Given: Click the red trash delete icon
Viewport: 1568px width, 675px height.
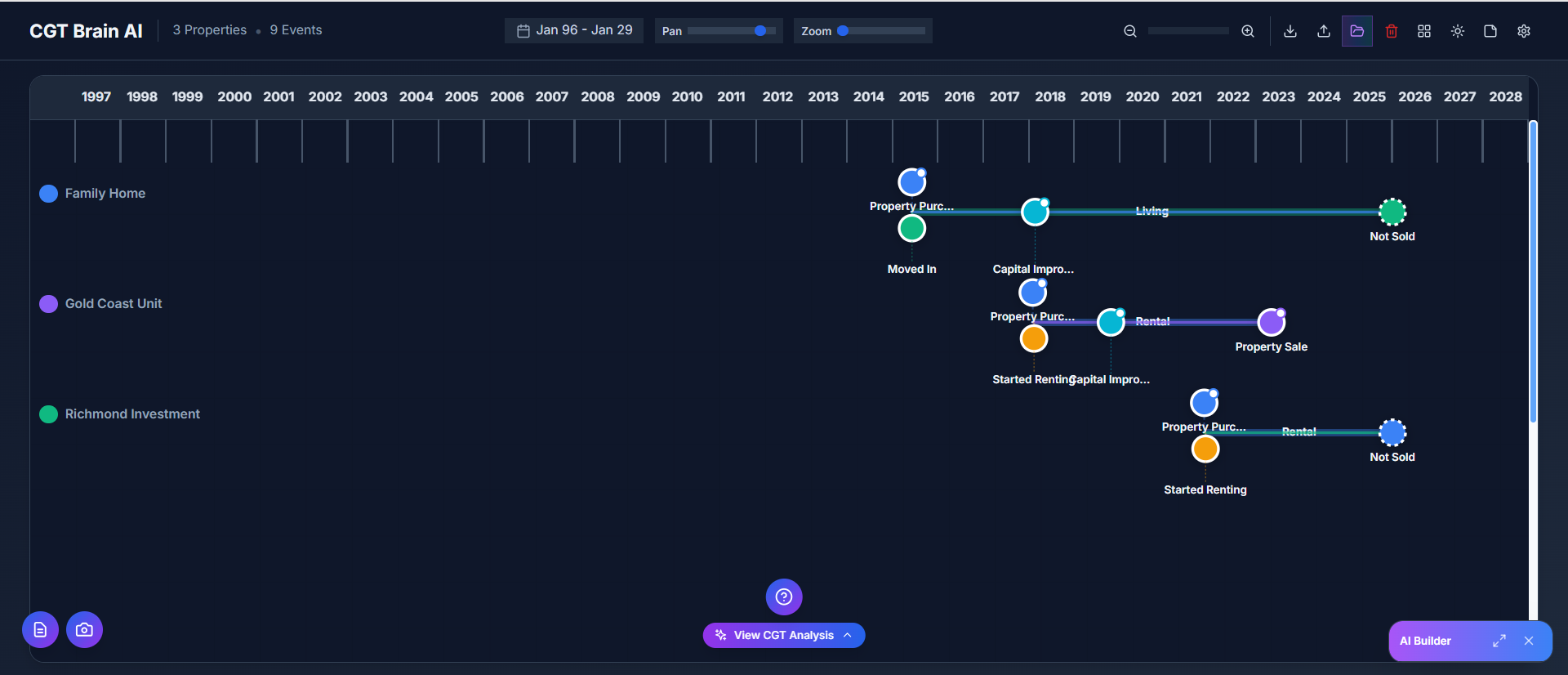Looking at the screenshot, I should (1392, 31).
